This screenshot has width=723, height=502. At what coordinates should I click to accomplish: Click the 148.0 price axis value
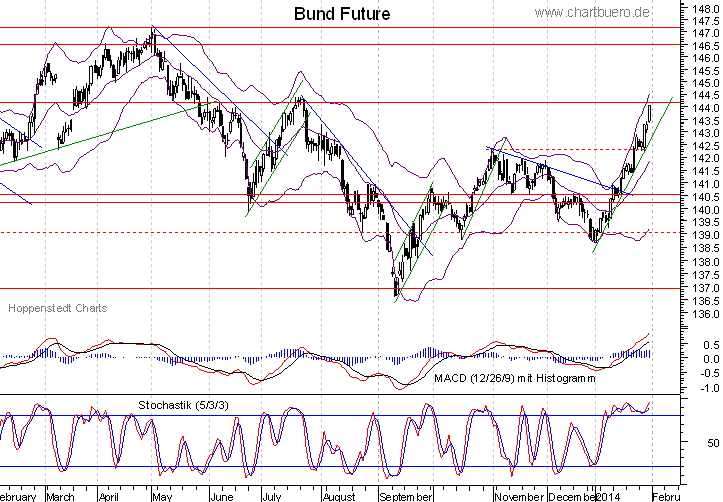pos(705,8)
